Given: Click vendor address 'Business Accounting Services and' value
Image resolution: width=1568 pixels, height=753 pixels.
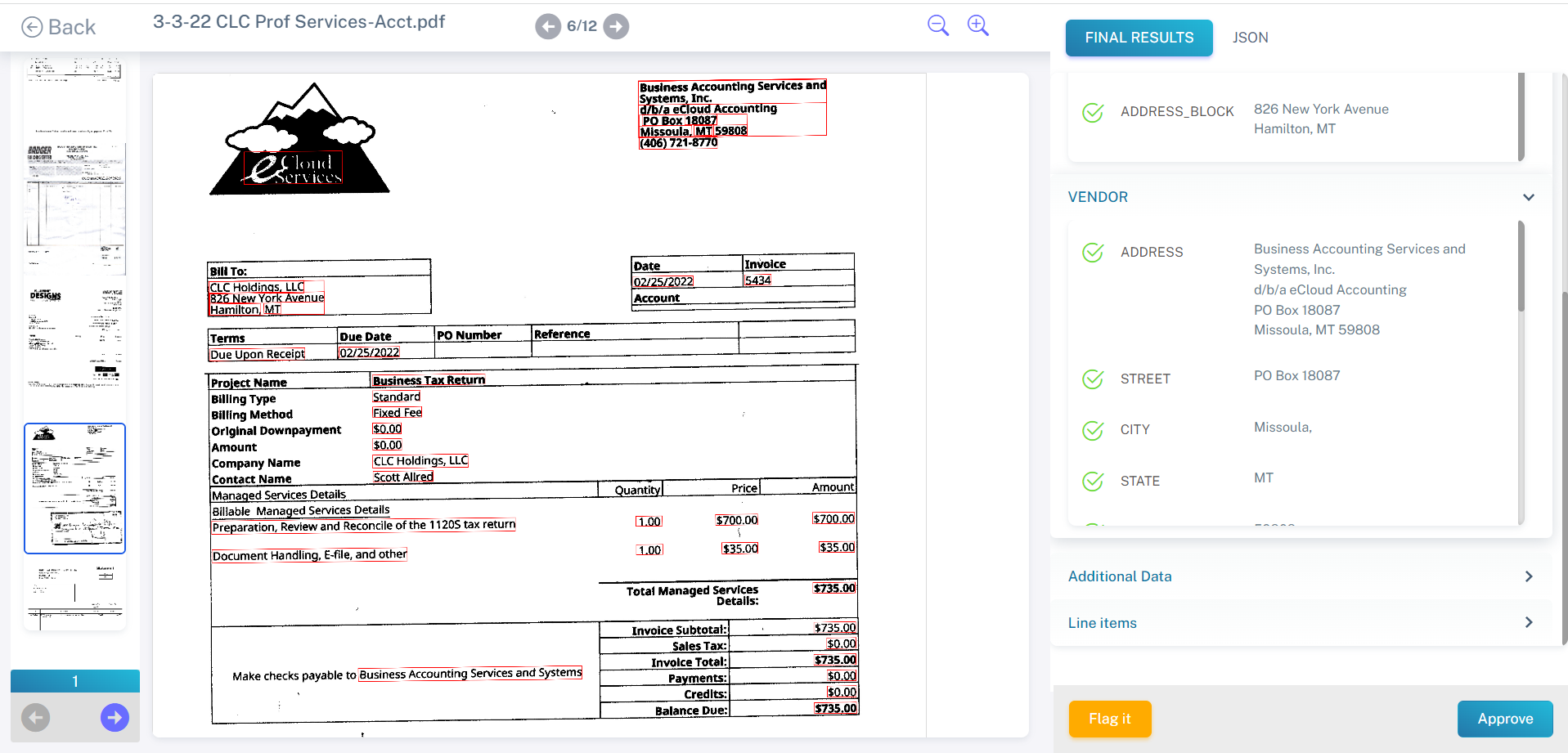Looking at the screenshot, I should [1359, 249].
